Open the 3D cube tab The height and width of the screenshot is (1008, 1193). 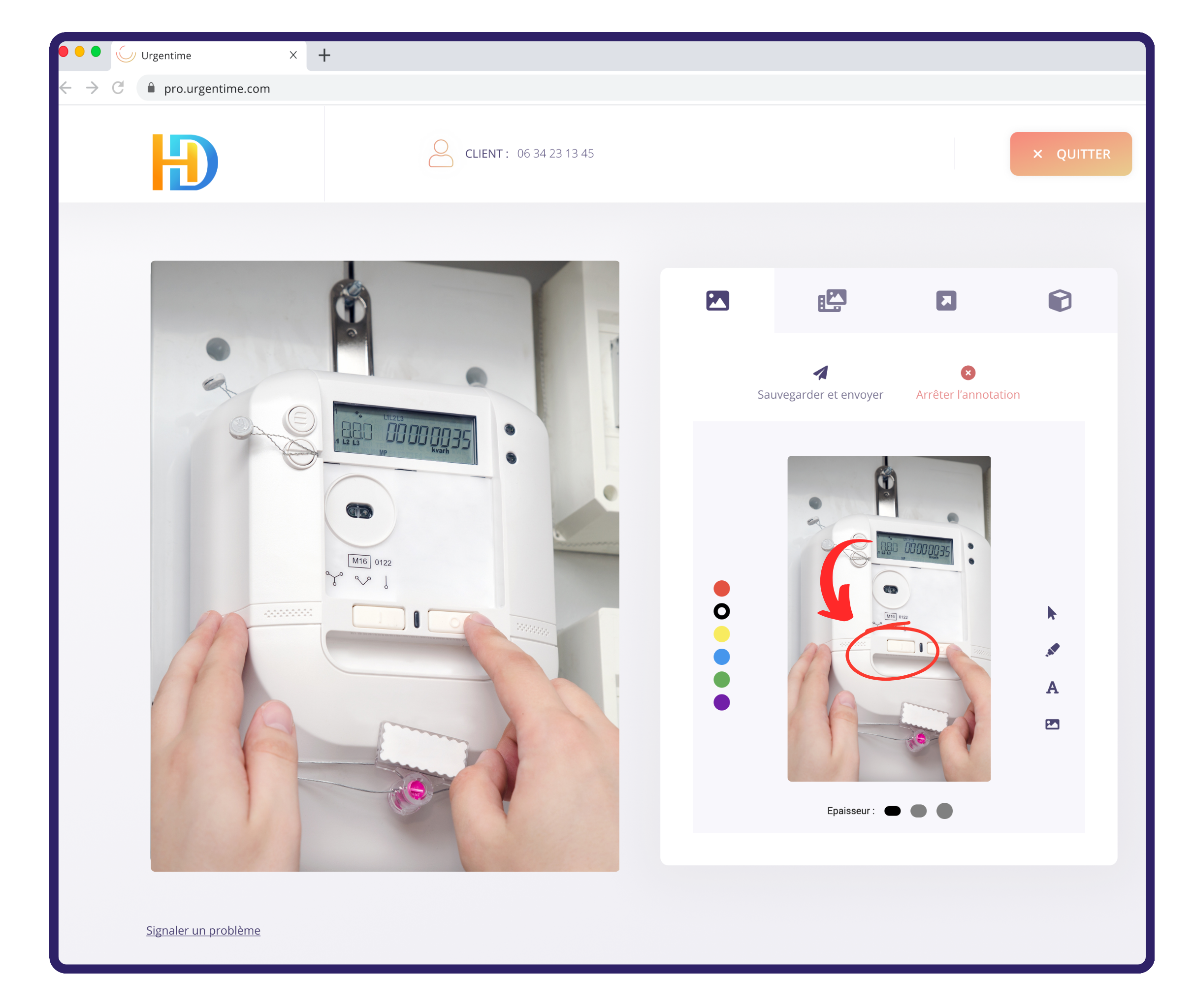(1059, 301)
